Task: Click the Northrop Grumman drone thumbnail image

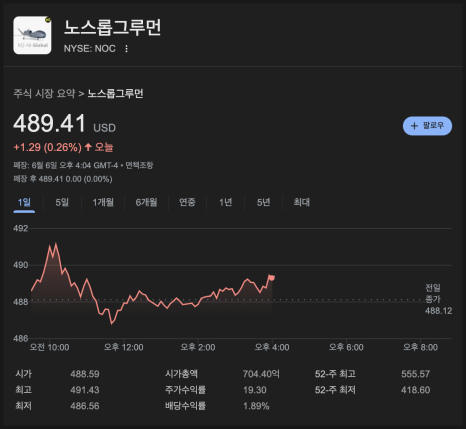Action: (x=32, y=35)
